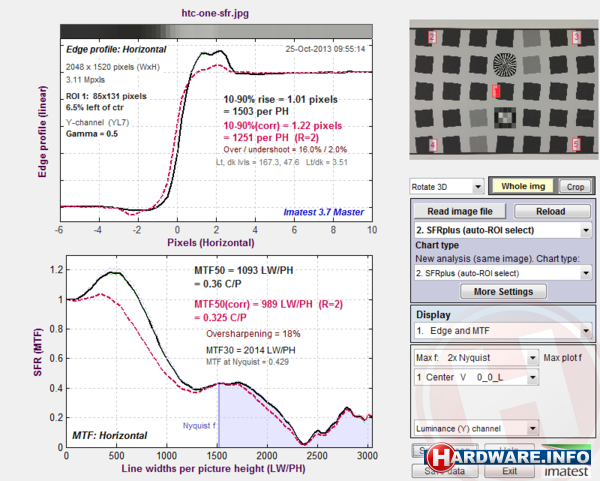Image resolution: width=600 pixels, height=481 pixels.
Task: Click ROI marker 3 in chart thumbnail
Action: (x=576, y=37)
